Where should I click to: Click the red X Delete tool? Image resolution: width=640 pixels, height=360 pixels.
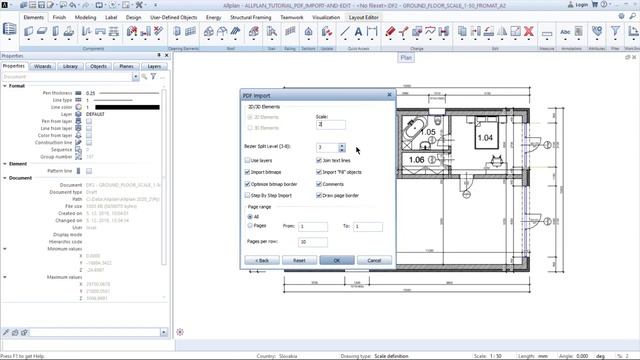click(529, 31)
